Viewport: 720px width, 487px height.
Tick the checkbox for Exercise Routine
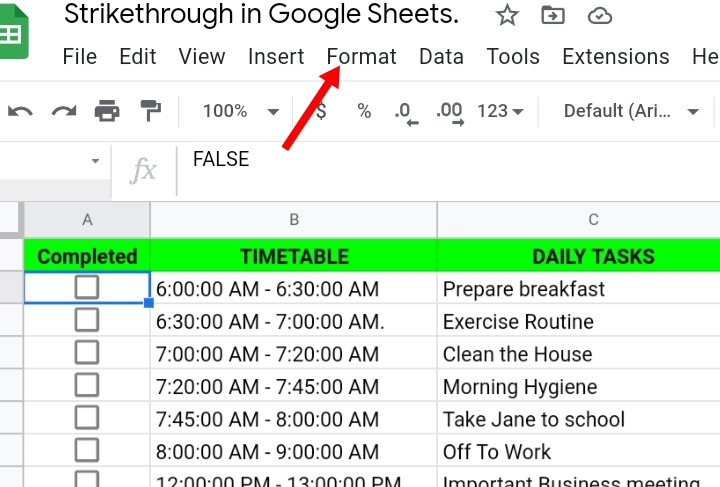click(87, 320)
